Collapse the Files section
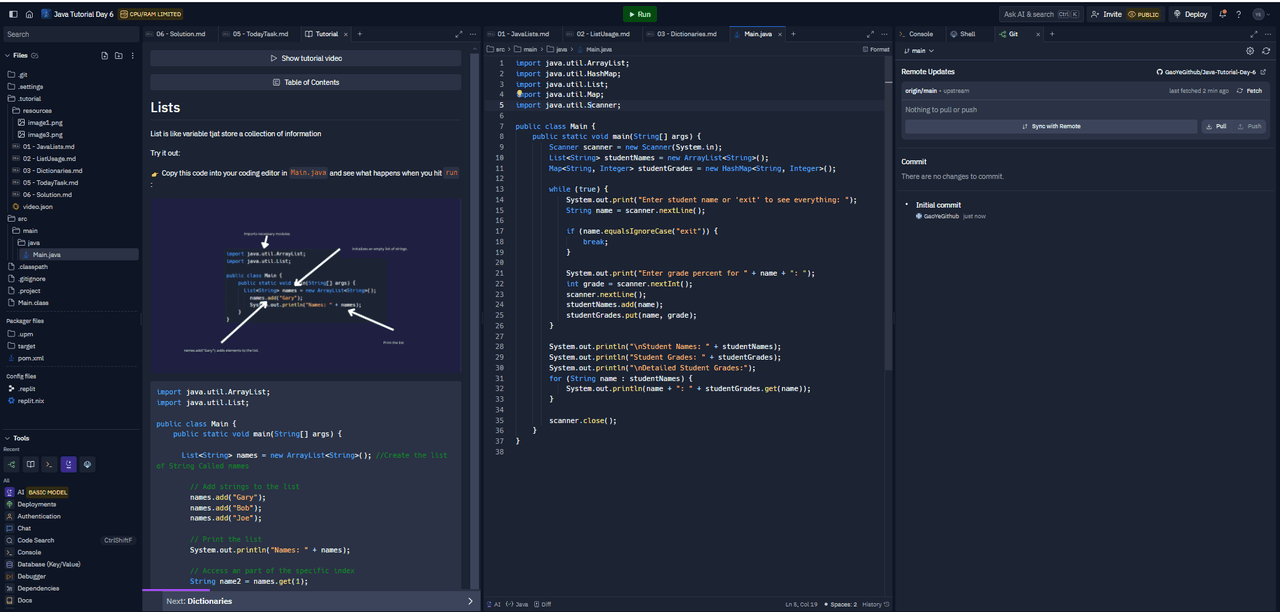This screenshot has width=1280, height=612. pos(7,55)
